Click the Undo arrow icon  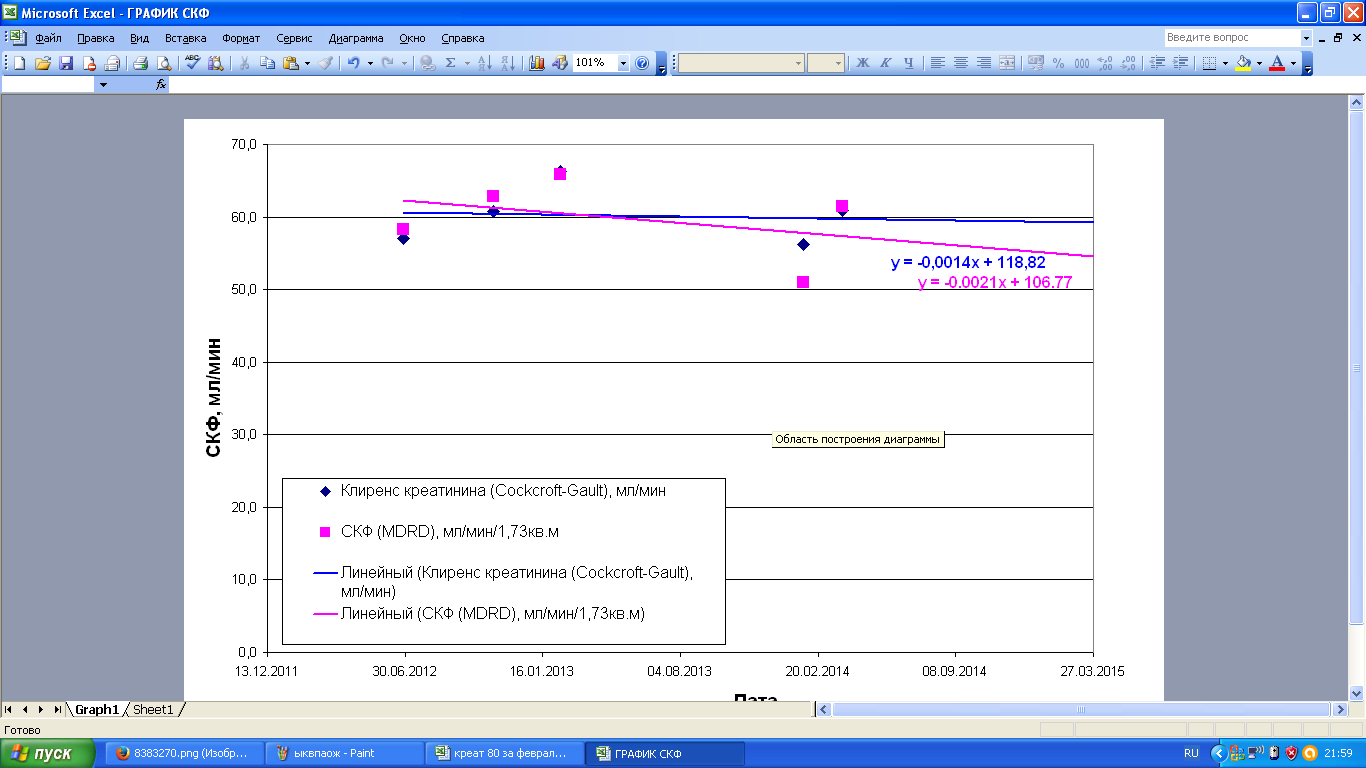352,63
